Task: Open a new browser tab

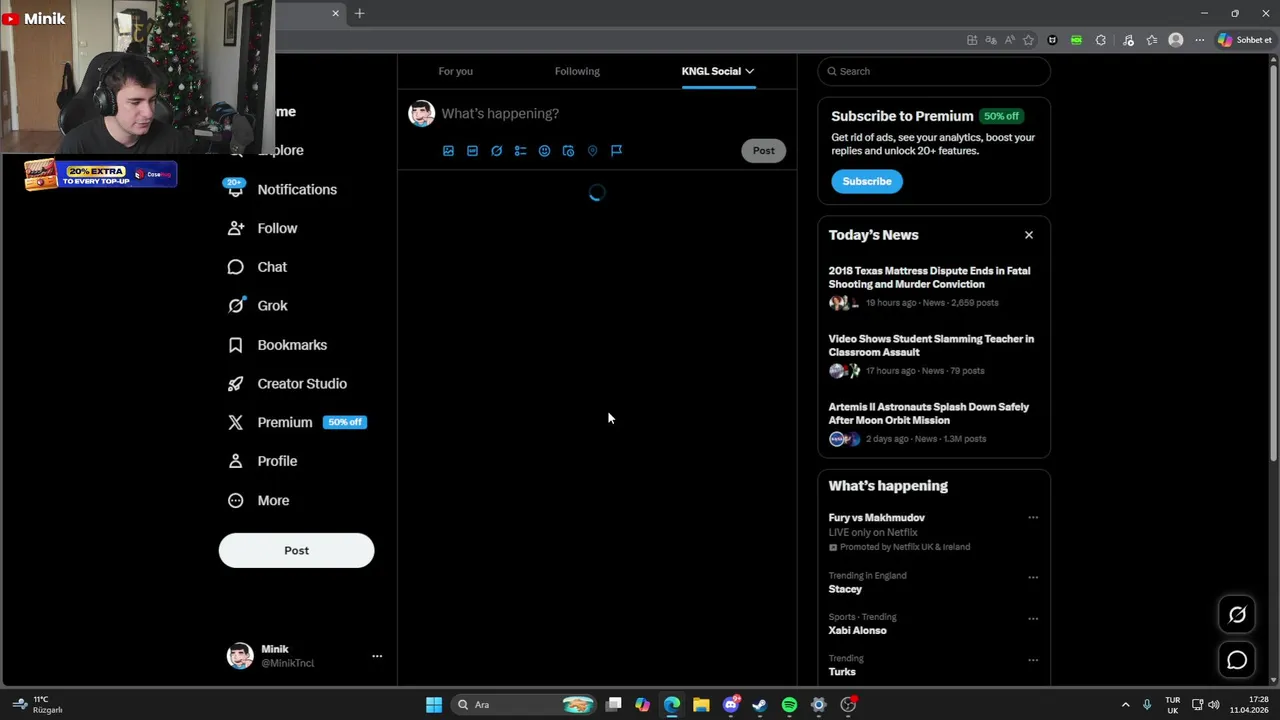Action: pyautogui.click(x=359, y=13)
